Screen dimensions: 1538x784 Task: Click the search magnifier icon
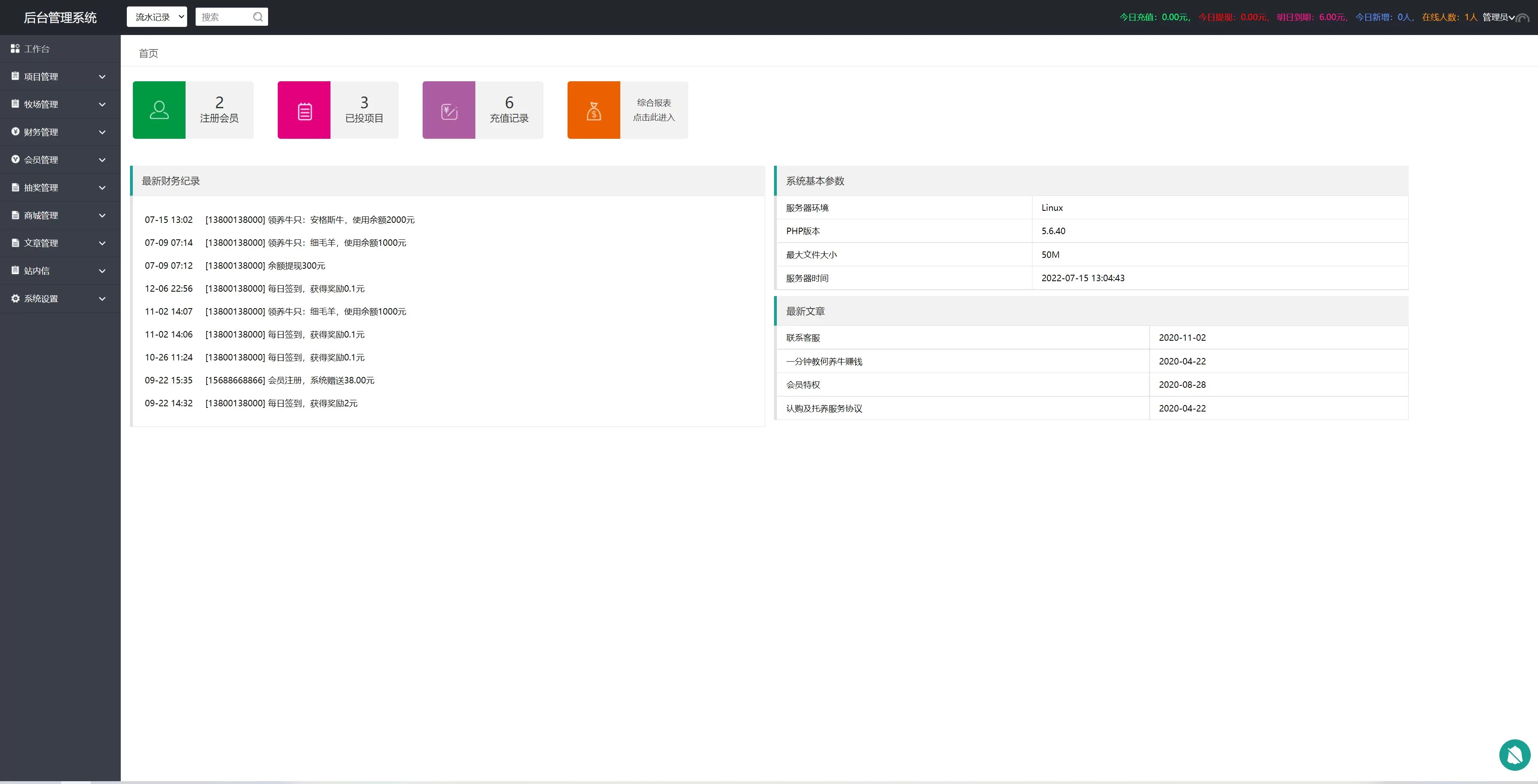pyautogui.click(x=258, y=17)
